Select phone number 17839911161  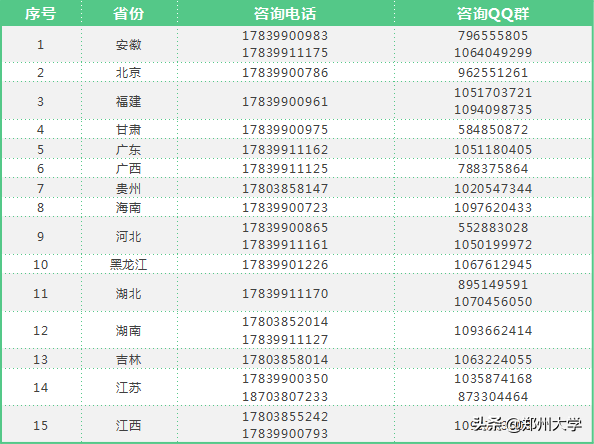(x=285, y=245)
